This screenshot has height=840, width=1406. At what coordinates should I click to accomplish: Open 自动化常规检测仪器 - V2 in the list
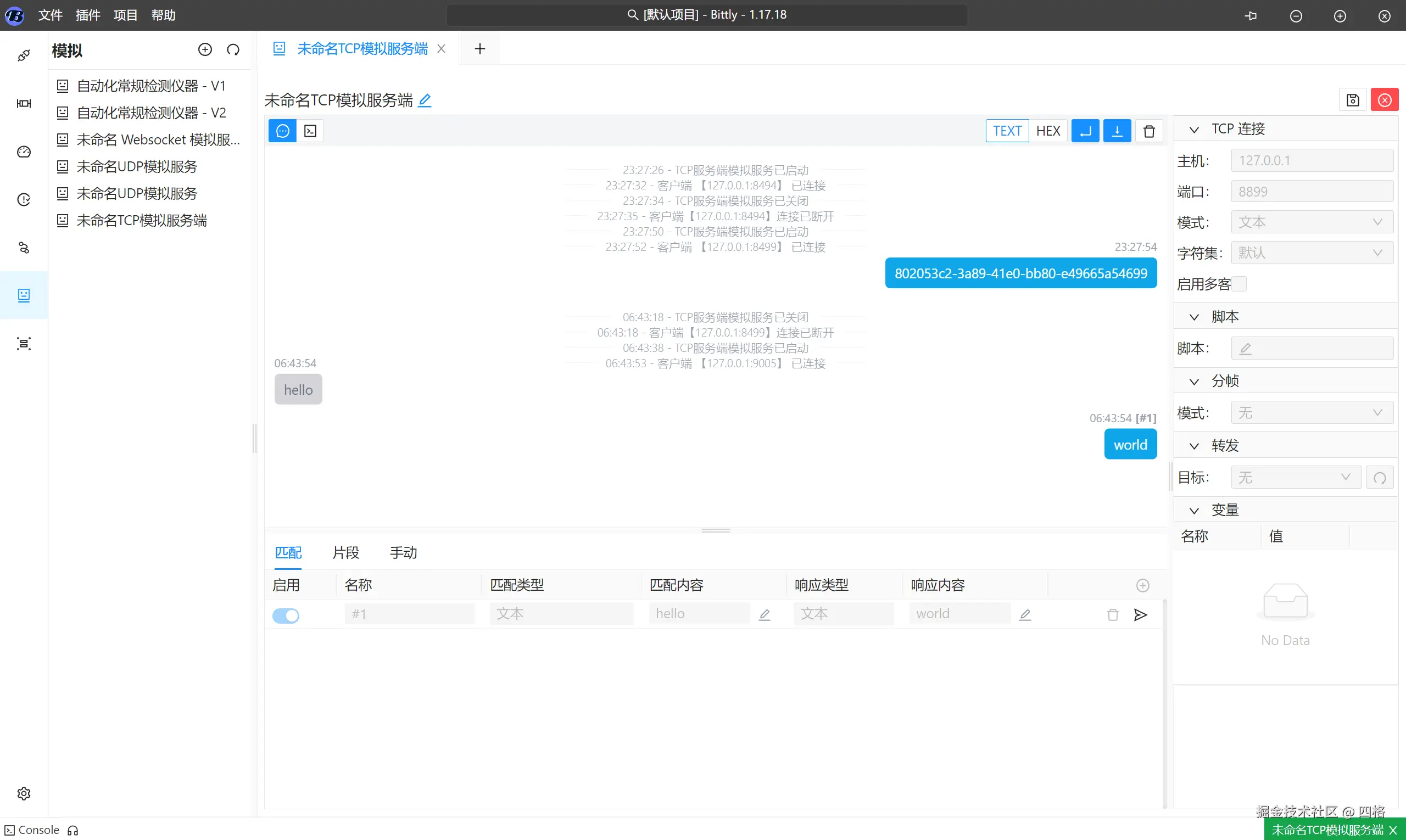click(x=151, y=113)
